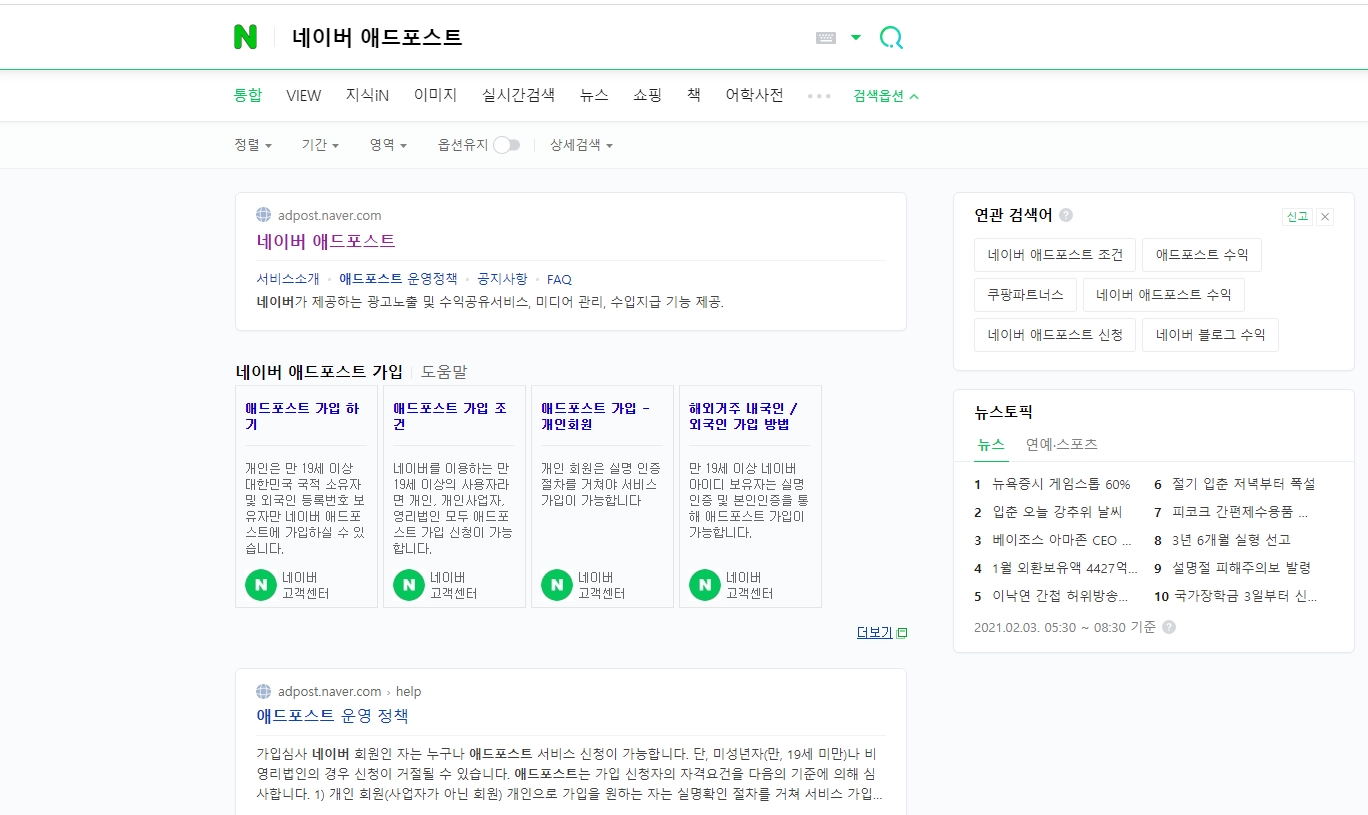Open the FAQ sublink
This screenshot has height=815, width=1368.
(559, 279)
